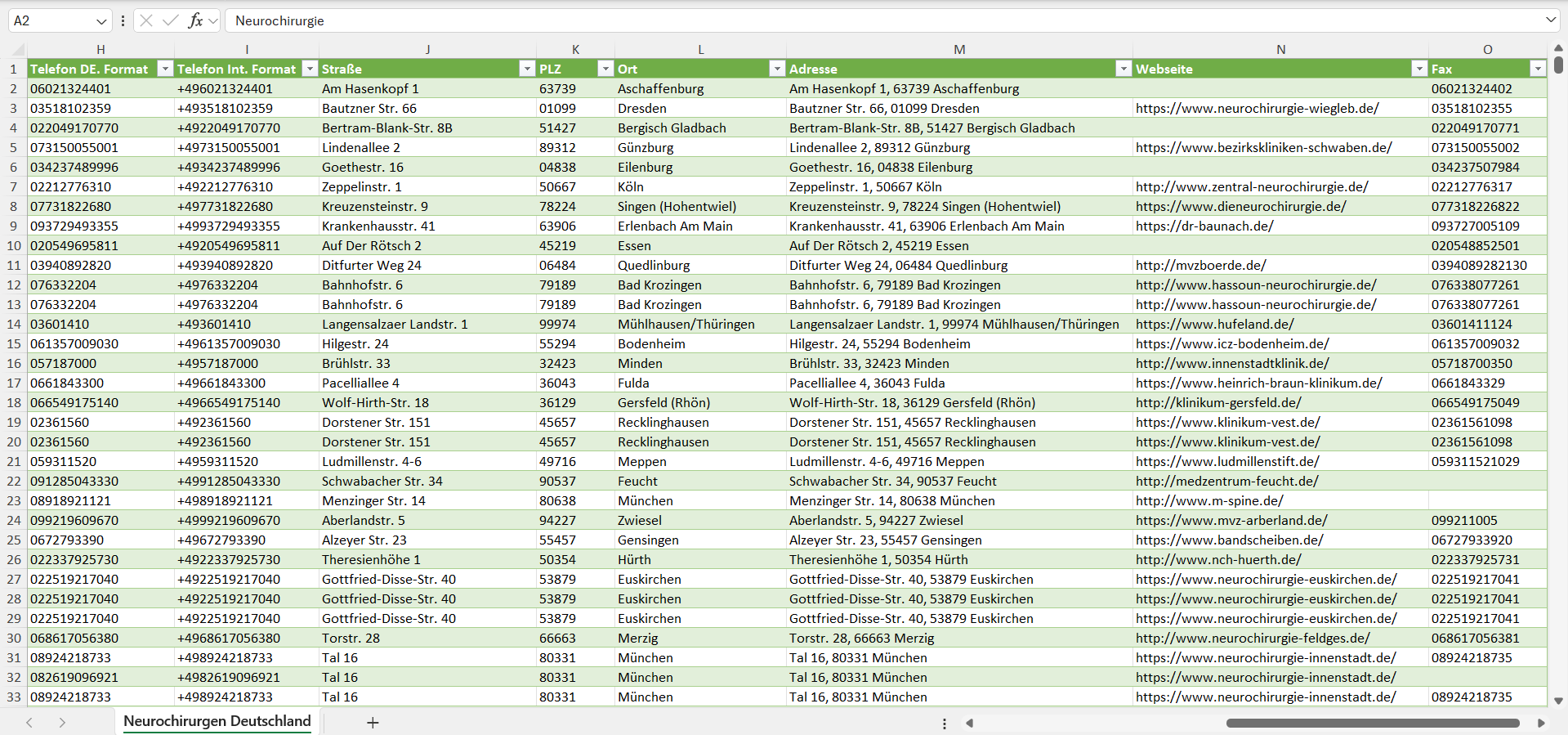
Task: Click the dr-baunach.de website link
Action: (1204, 226)
